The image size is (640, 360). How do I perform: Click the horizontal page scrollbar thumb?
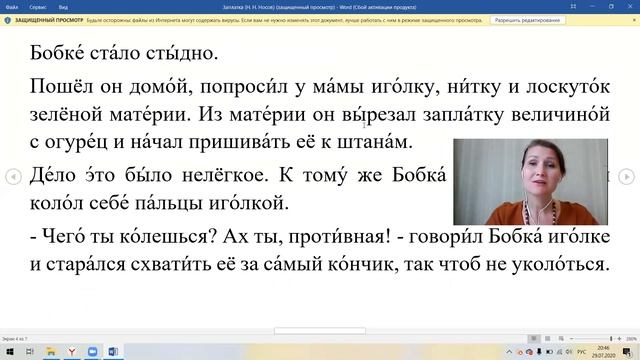click(320, 331)
